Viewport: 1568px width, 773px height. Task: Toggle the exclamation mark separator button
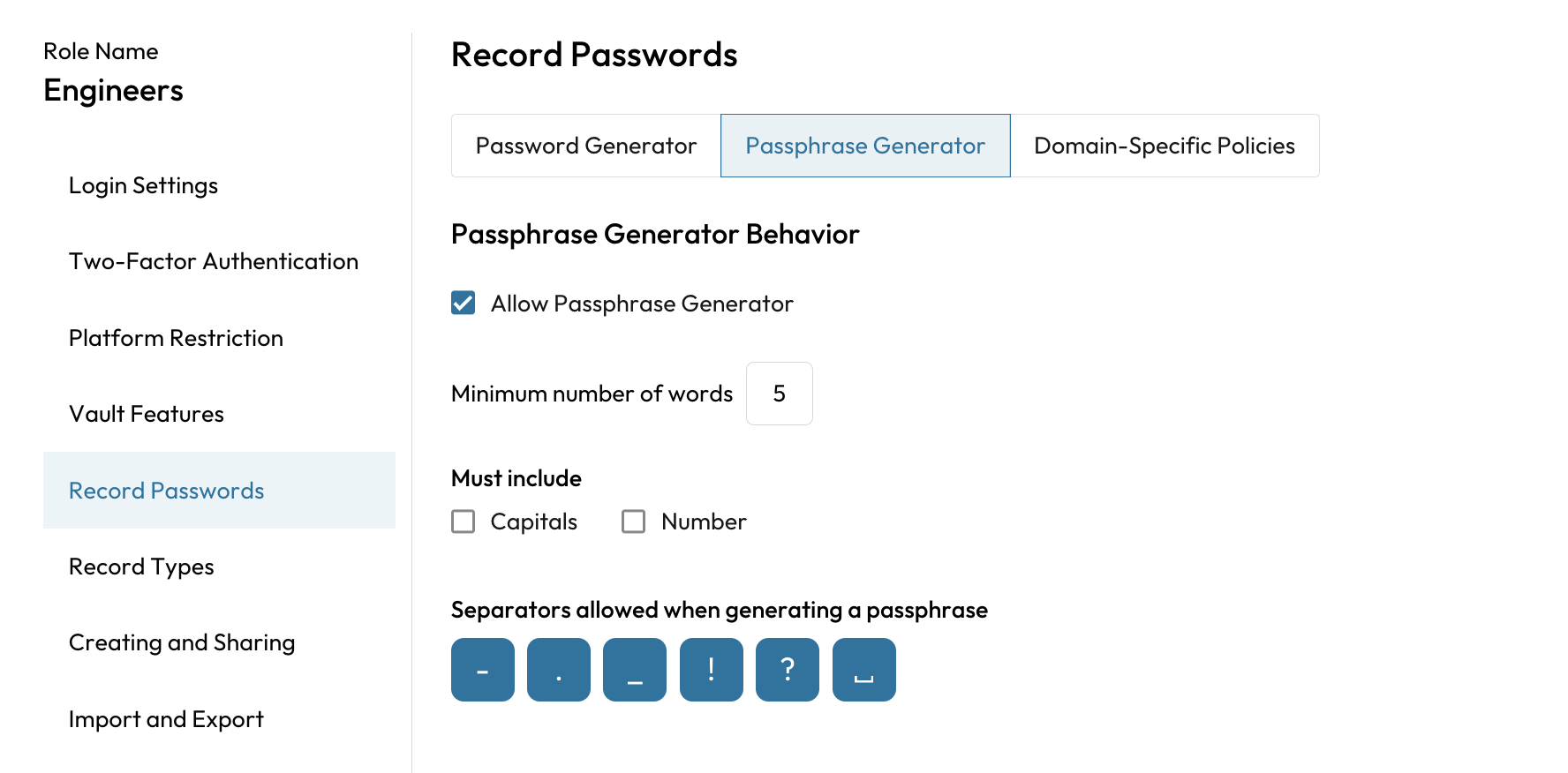click(x=712, y=670)
